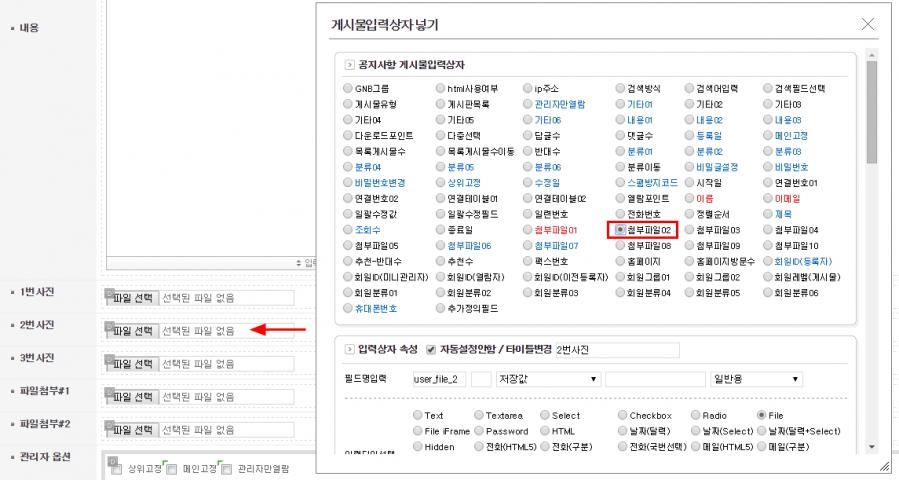
Task: Click the scrollbar down arrow in dialog
Action: point(871,447)
